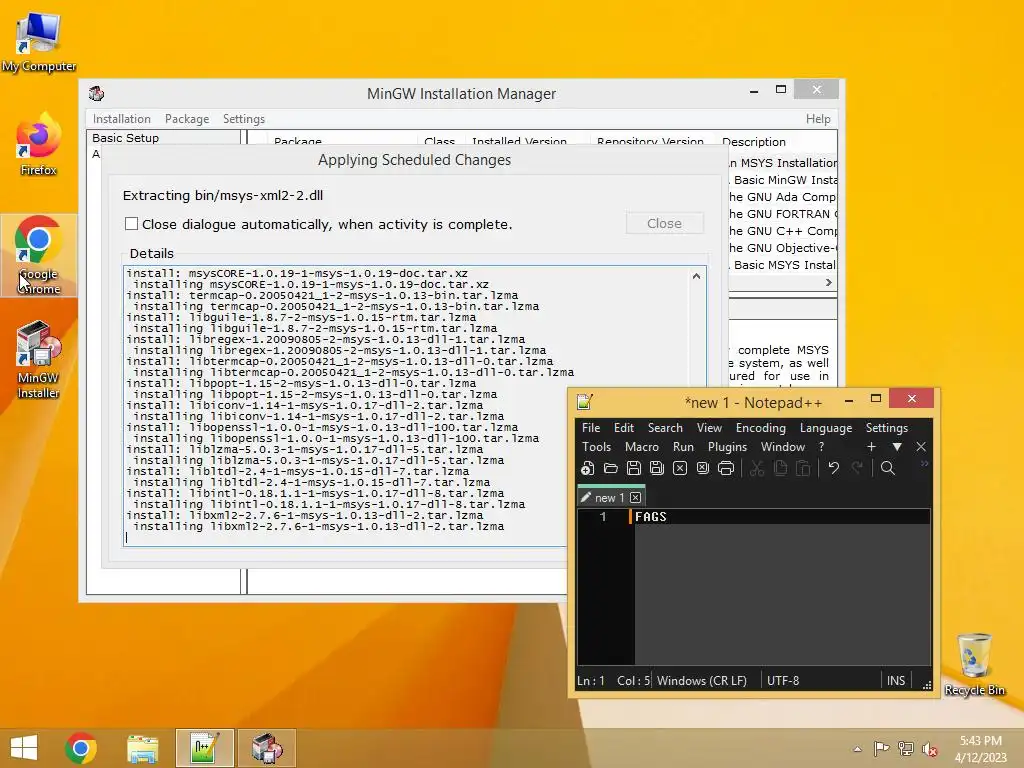Open the Plugins menu in Notepad++
The height and width of the screenshot is (768, 1024).
[x=728, y=447]
